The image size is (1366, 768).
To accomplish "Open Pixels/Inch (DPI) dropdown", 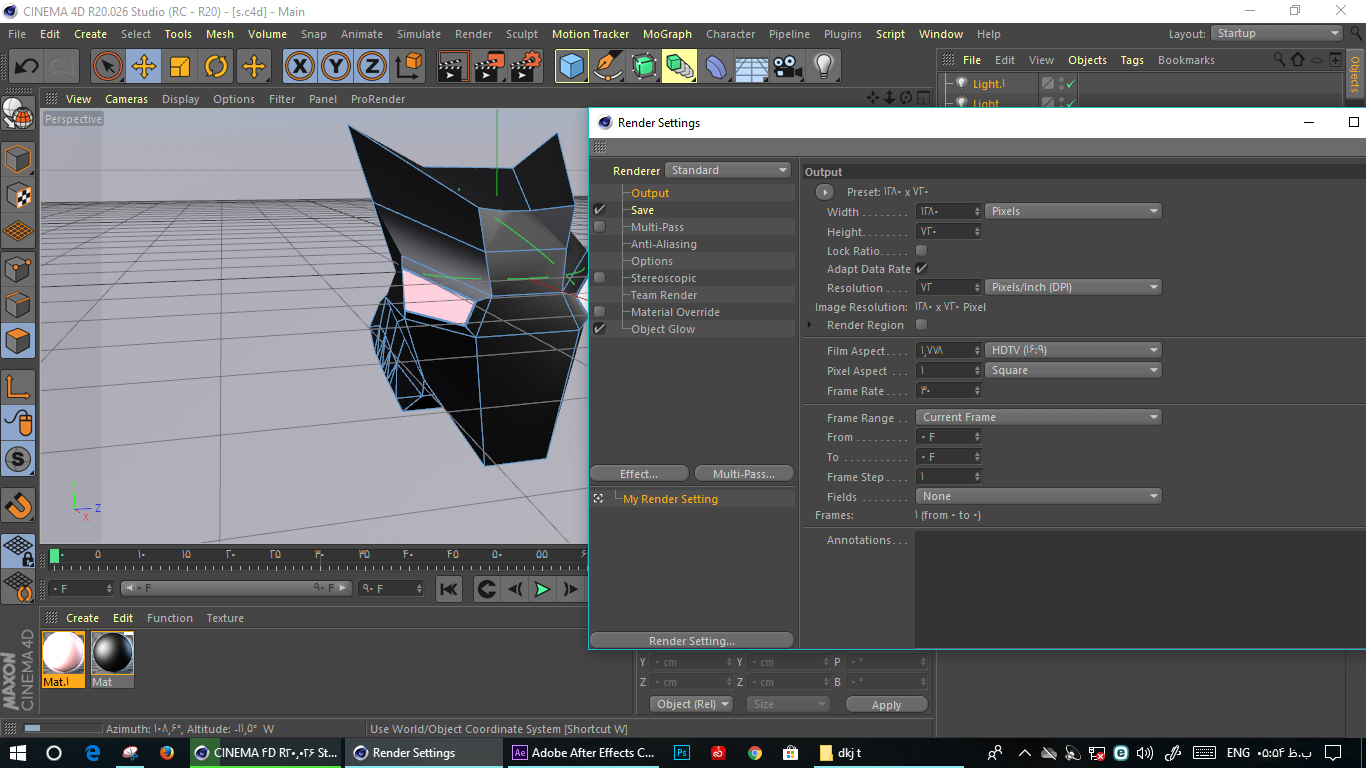I will (x=1073, y=287).
